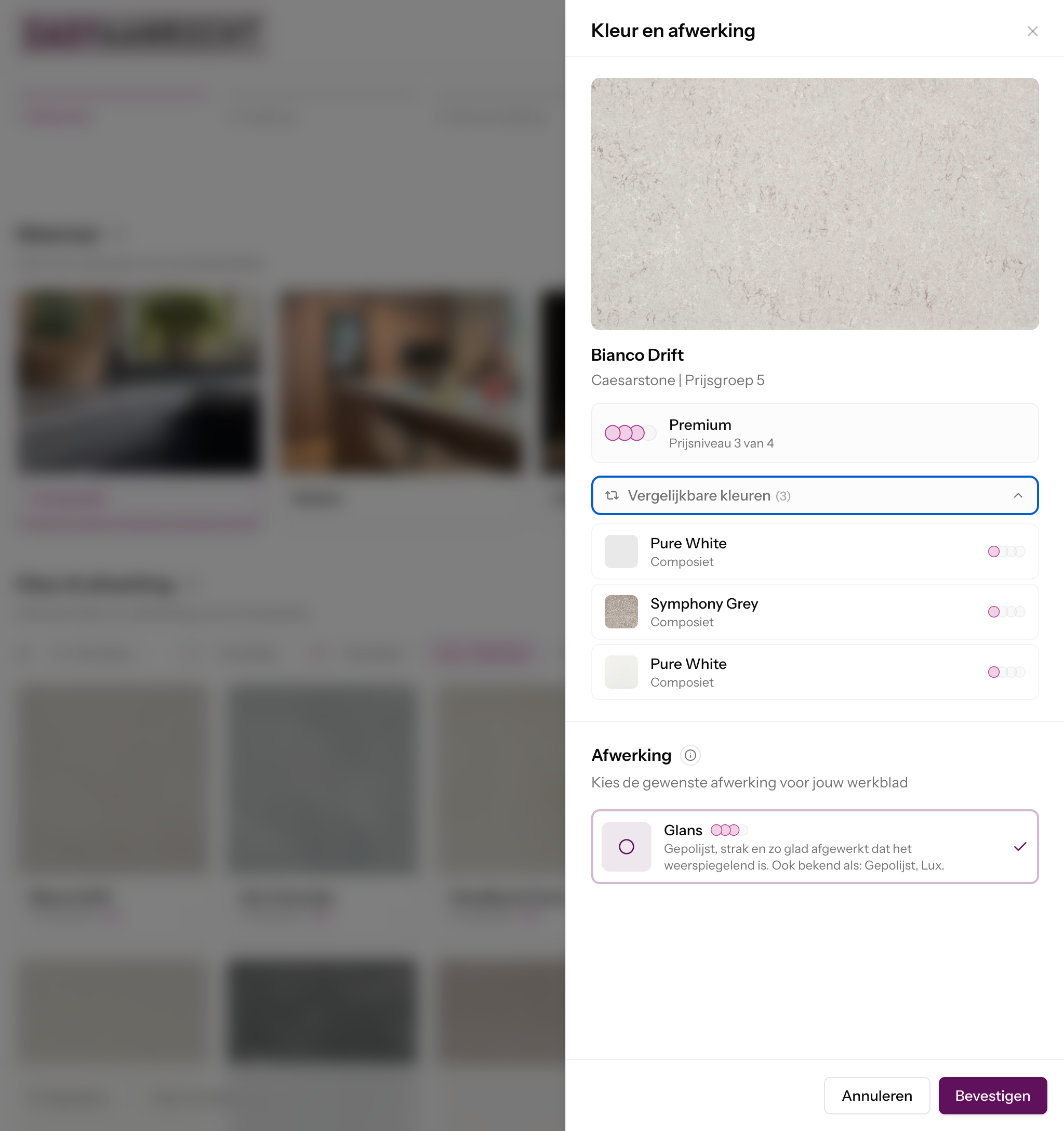Image resolution: width=1064 pixels, height=1131 pixels.
Task: Collapse the Vergelijkbare kleuren chevron
Action: (1017, 495)
